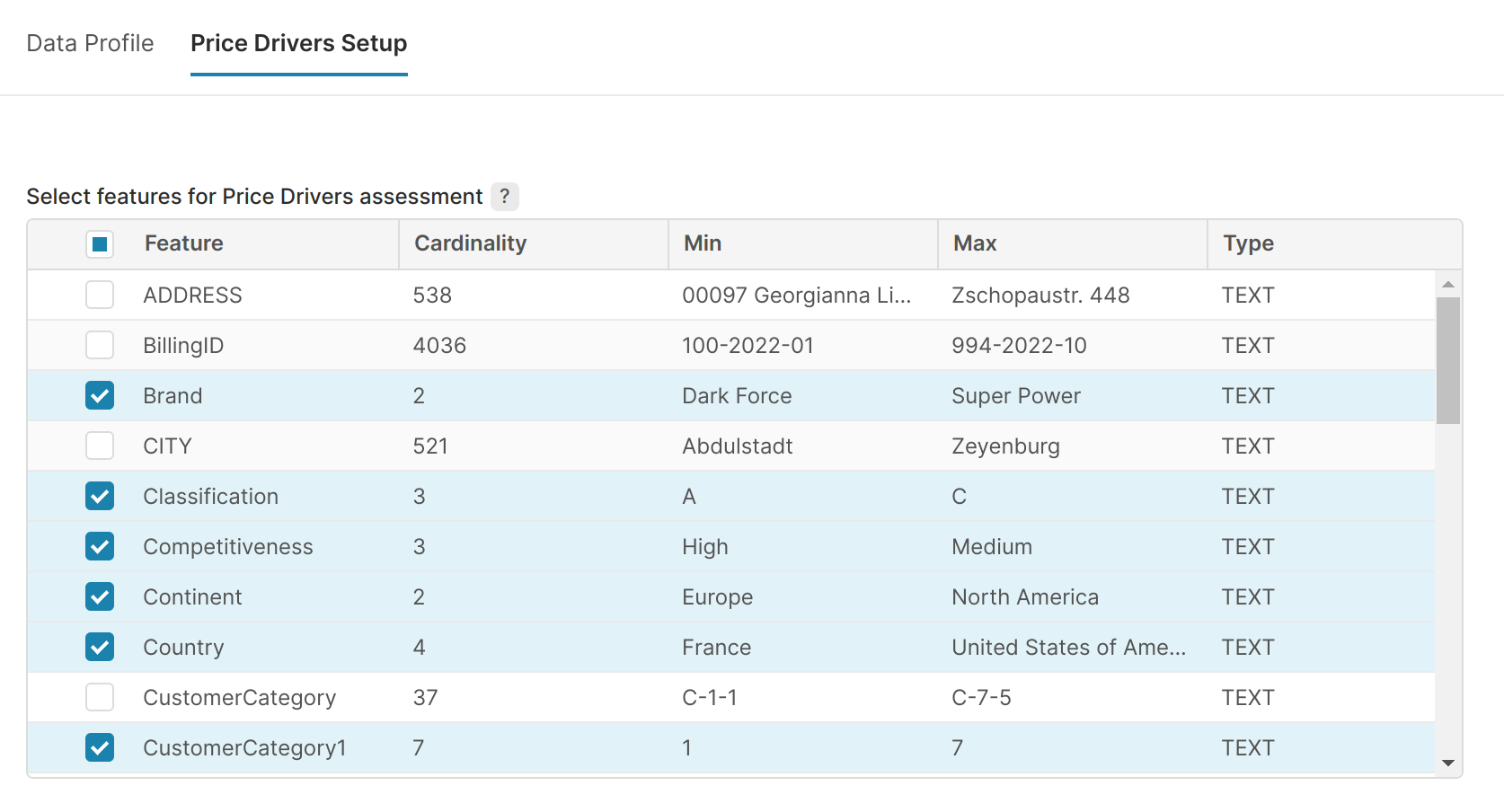This screenshot has width=1504, height=812.
Task: Deselect the Classification feature checkbox
Action: coord(100,496)
